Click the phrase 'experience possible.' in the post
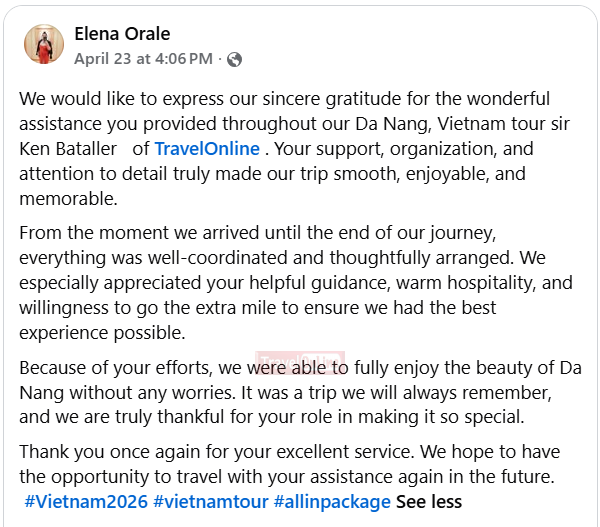Viewport: 600px width, 527px height. [x=102, y=333]
